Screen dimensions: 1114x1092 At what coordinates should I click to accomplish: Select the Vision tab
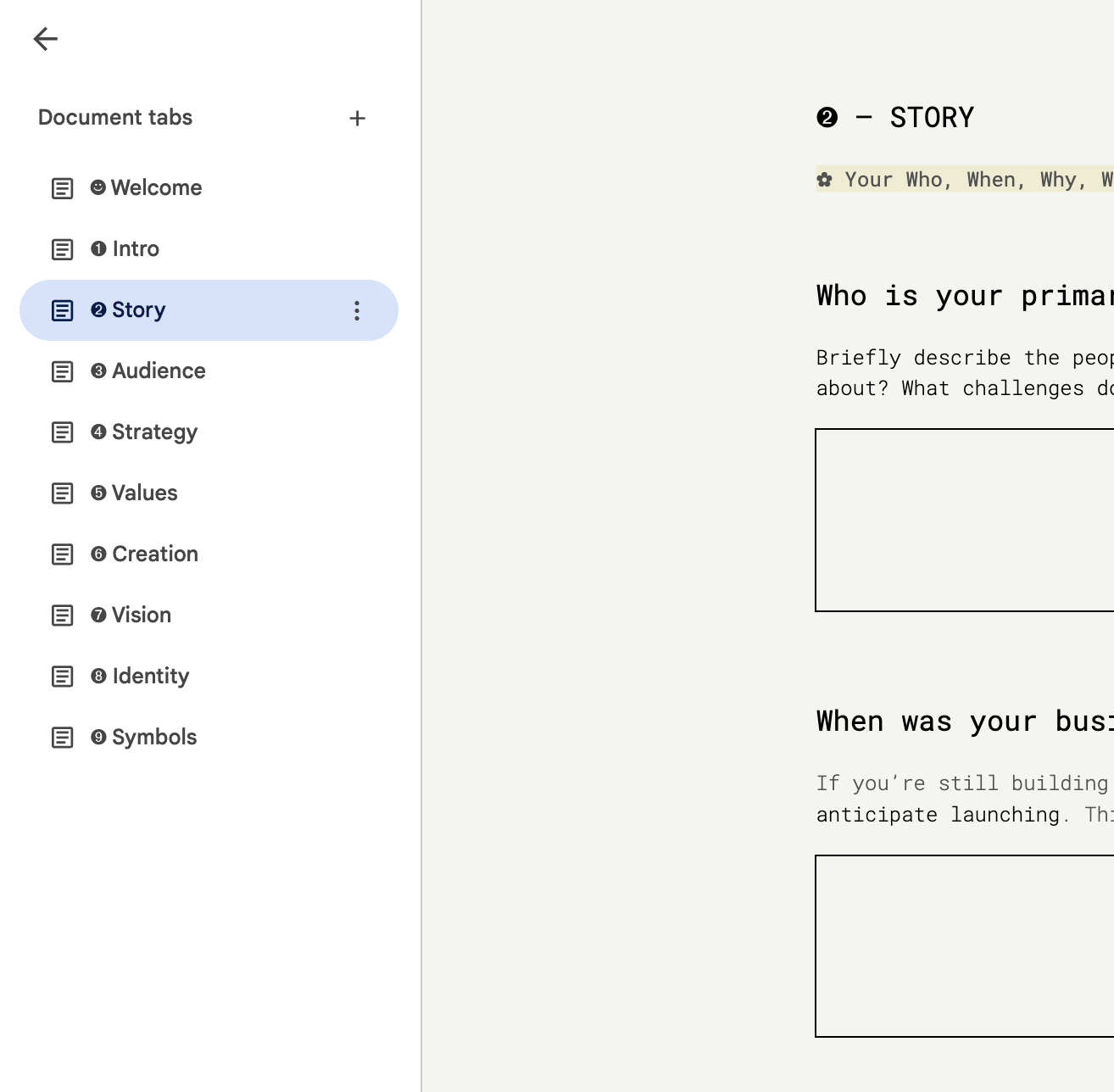tap(209, 616)
